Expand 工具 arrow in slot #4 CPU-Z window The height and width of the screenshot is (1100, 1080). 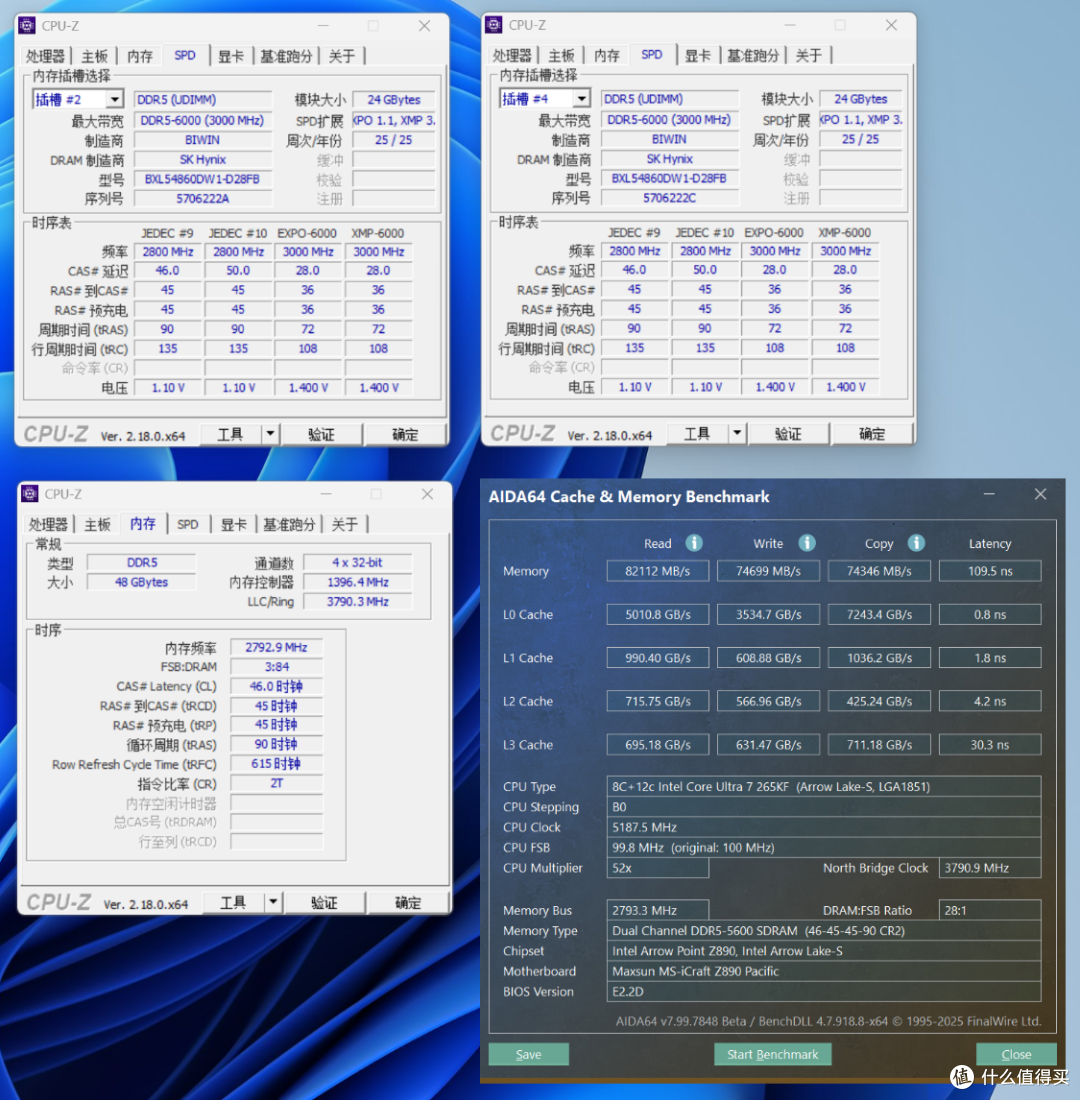[737, 434]
